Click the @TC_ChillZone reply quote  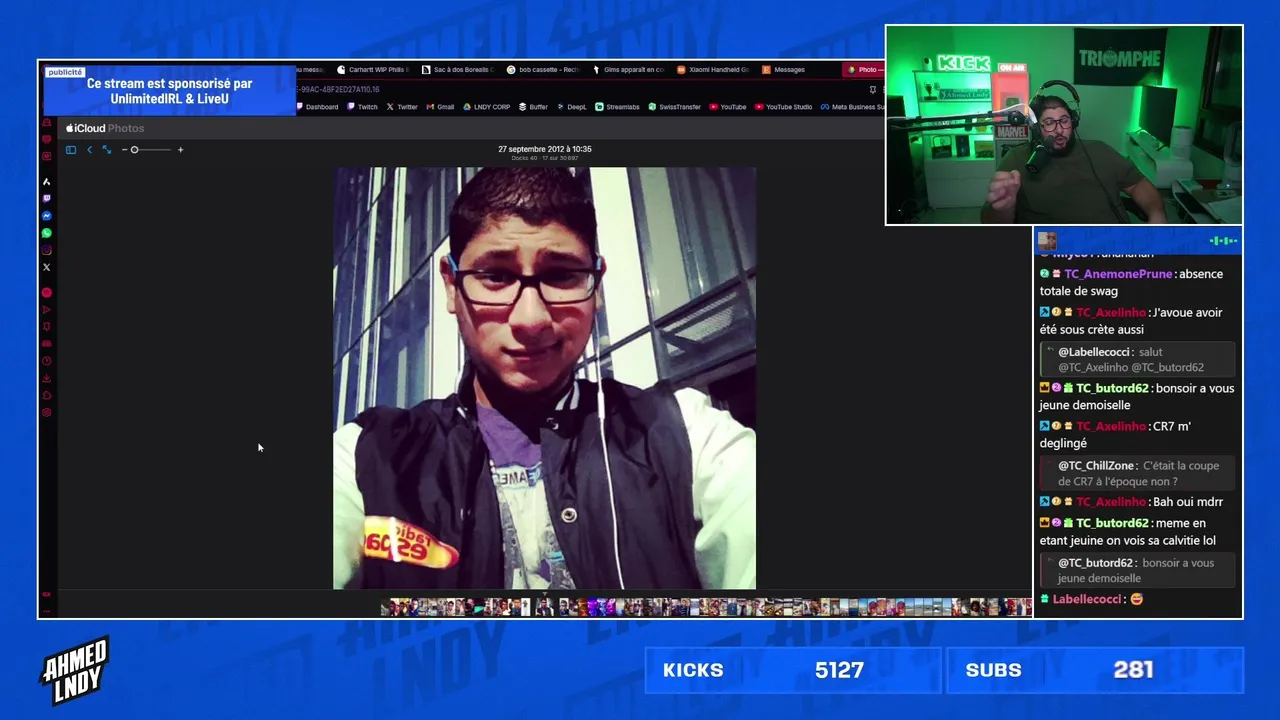pos(1138,473)
